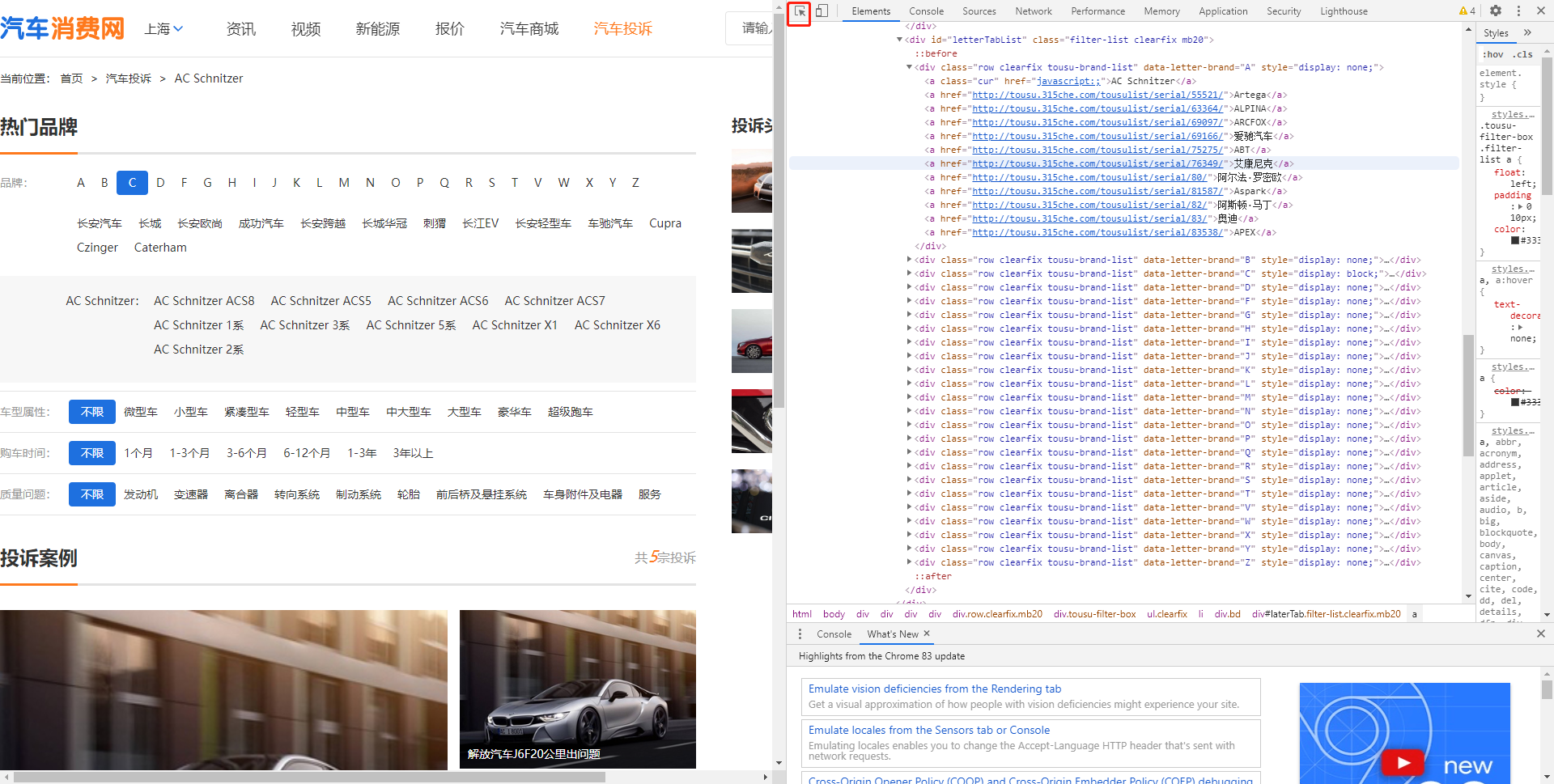This screenshot has width=1554, height=784.
Task: Select brand letter C filter
Action: [x=132, y=183]
